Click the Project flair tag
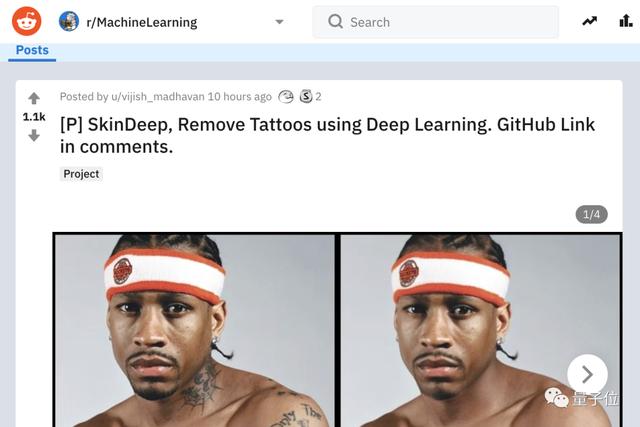This screenshot has width=640, height=427. click(x=81, y=174)
